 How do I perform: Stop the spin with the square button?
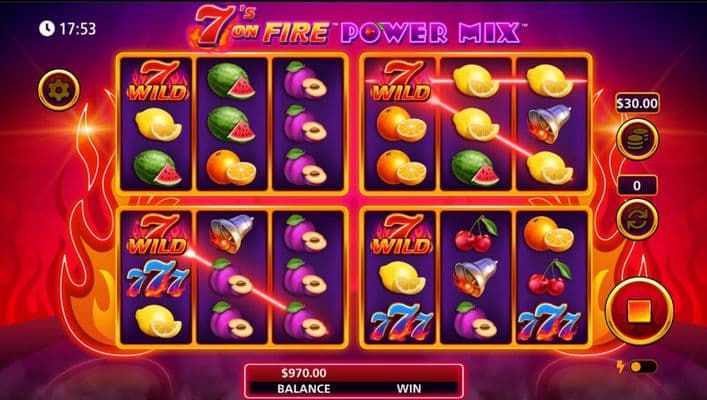639,312
